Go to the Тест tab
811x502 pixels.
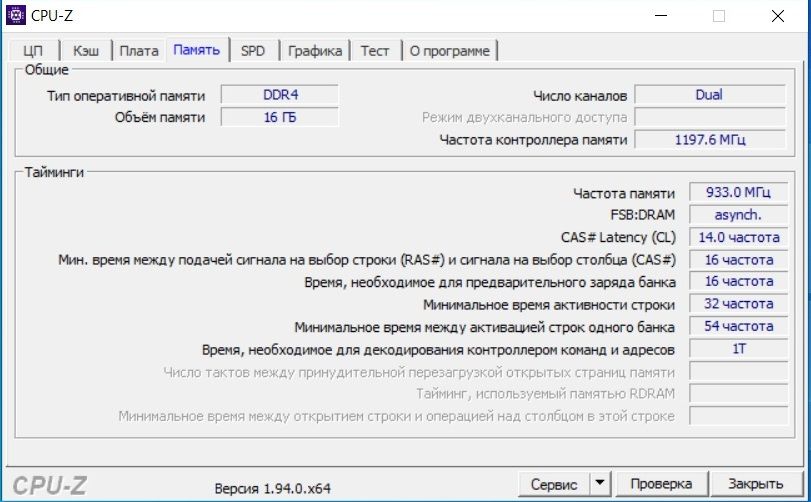pyautogui.click(x=375, y=51)
